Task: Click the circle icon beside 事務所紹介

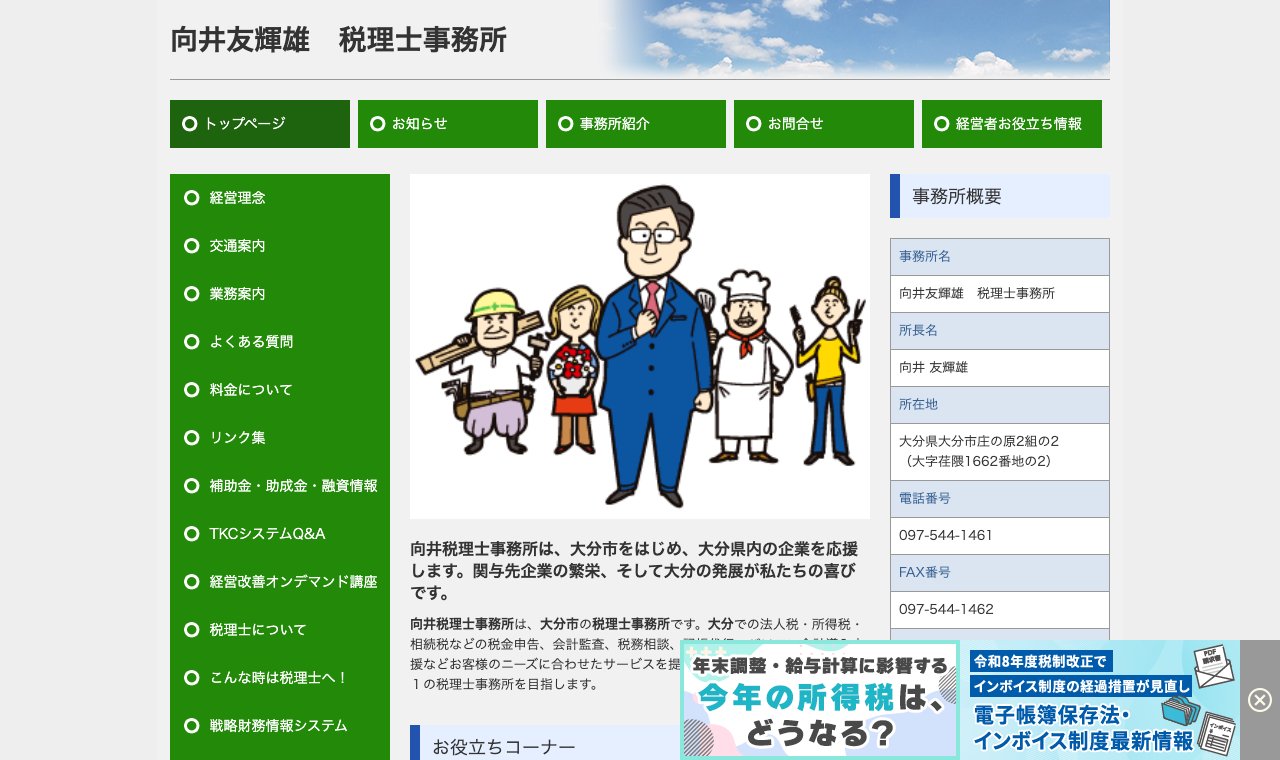Action: [566, 124]
